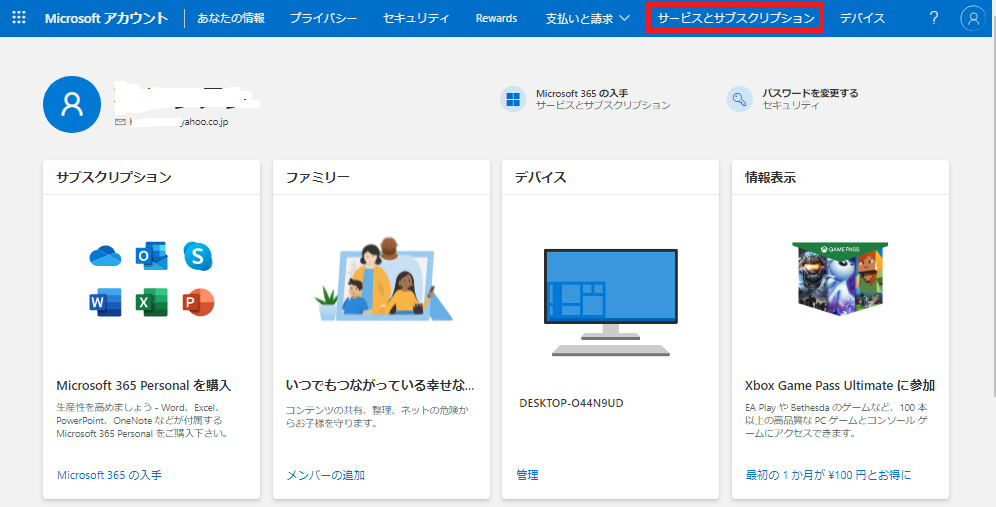Open the app launcher grid icon

coord(19,18)
